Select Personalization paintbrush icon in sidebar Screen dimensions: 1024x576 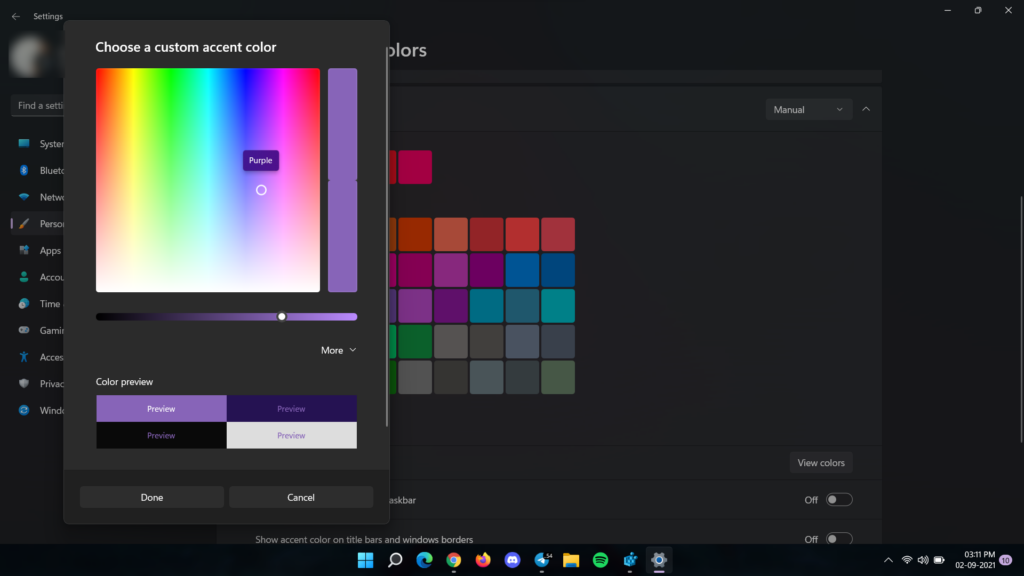24,223
